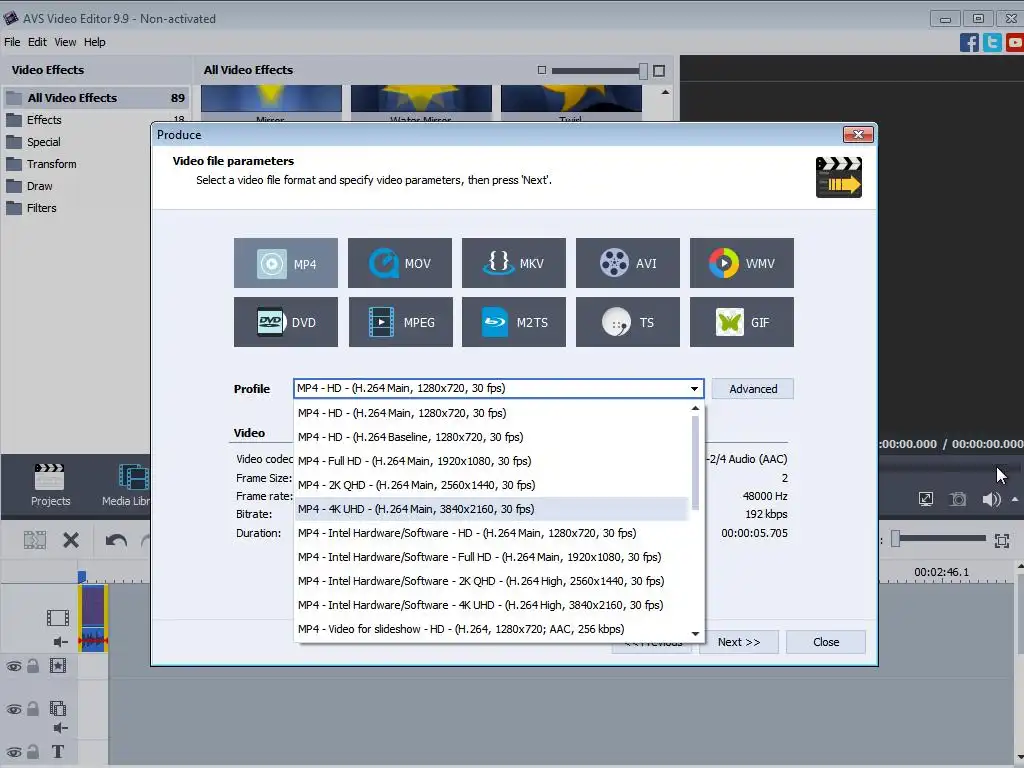Toggle lock on the overlay track
The width and height of the screenshot is (1024, 768).
click(x=33, y=709)
